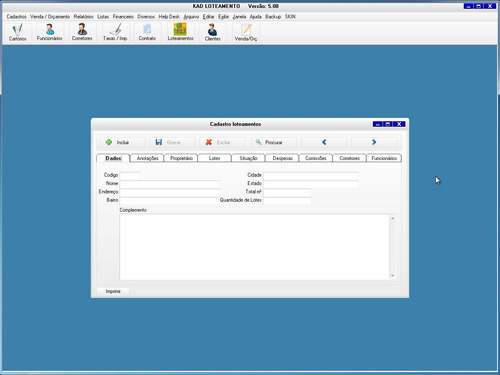Go to previous record with left arrow
500x375 pixels.
click(x=324, y=142)
